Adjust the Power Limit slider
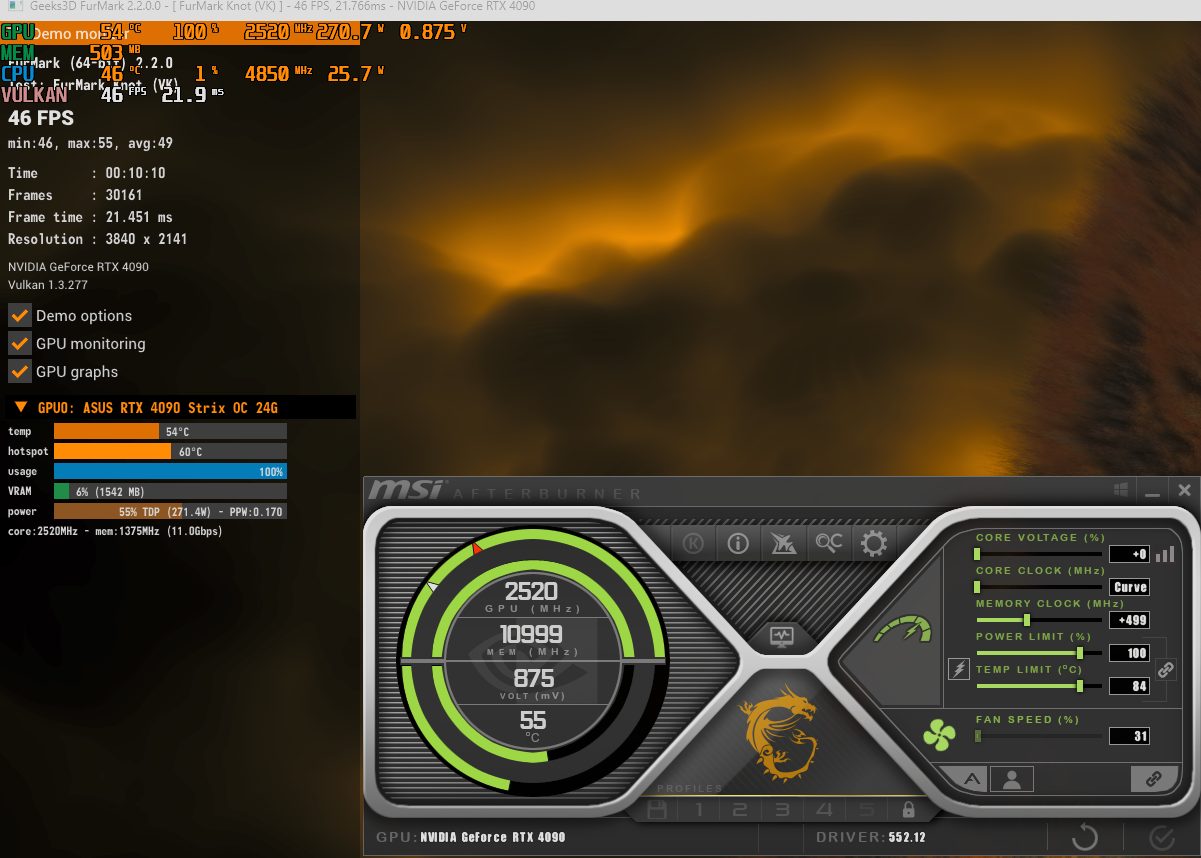Screen dimensions: 1201x858 point(1039,653)
